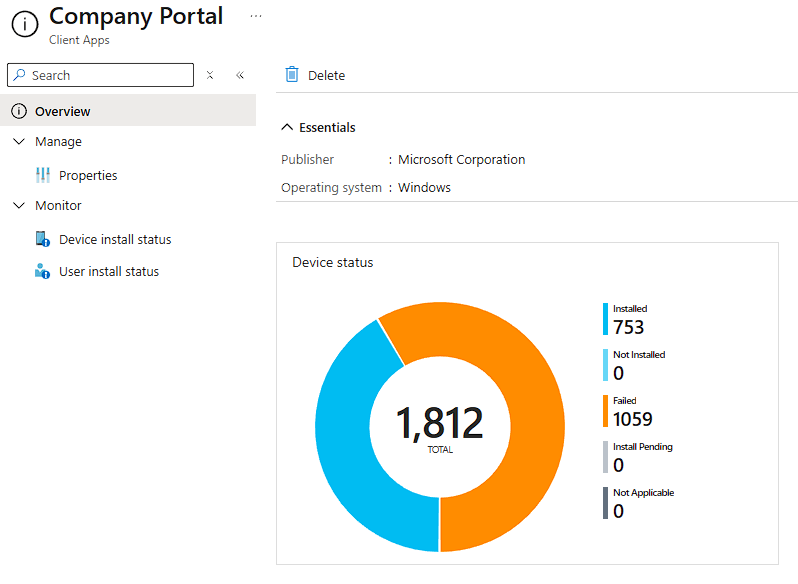This screenshot has width=798, height=584.
Task: Click the Failed count 1059
Action: (633, 419)
